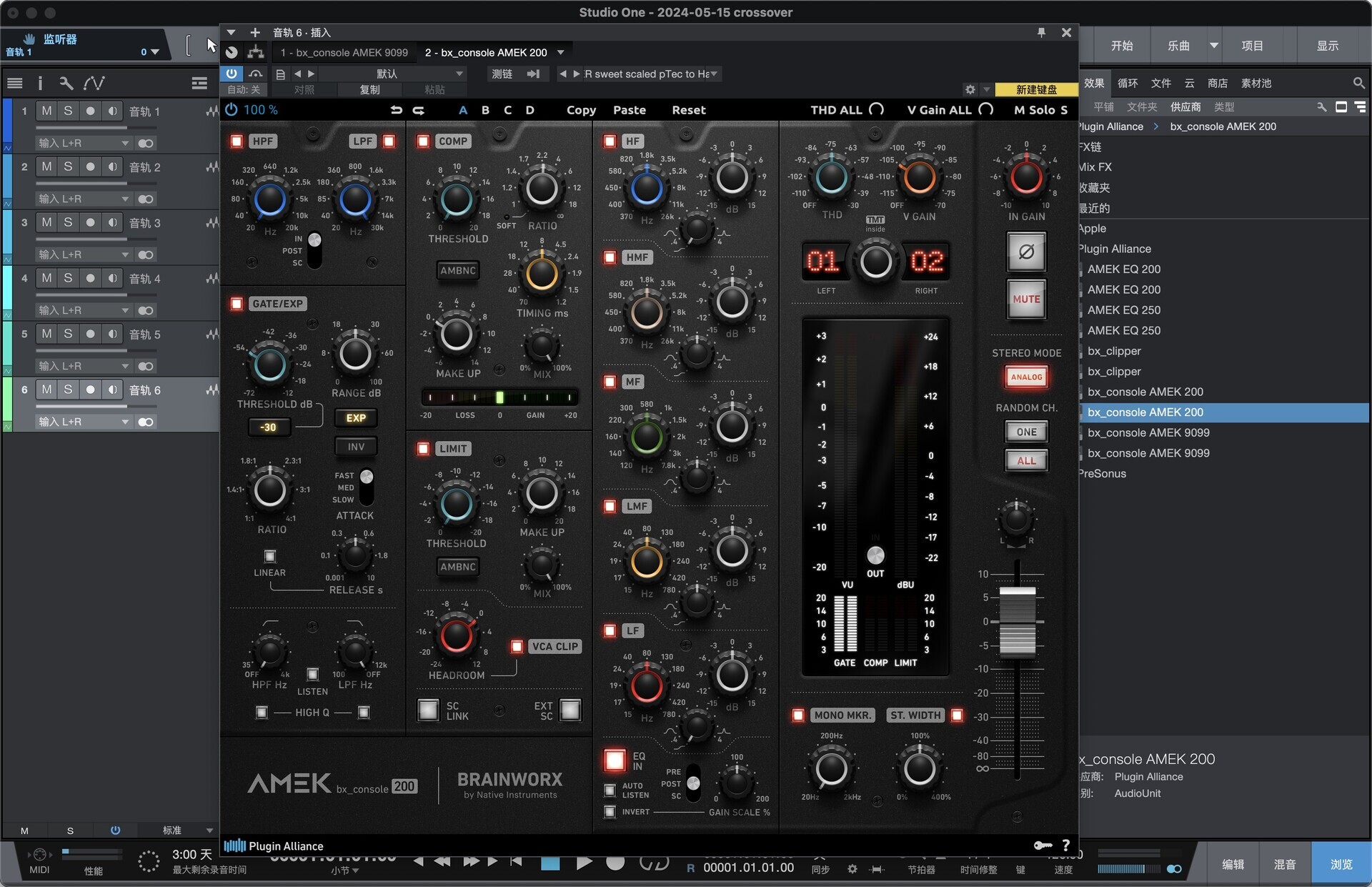Image resolution: width=1372 pixels, height=887 pixels.
Task: Open the preset file icon
Action: (x=280, y=74)
